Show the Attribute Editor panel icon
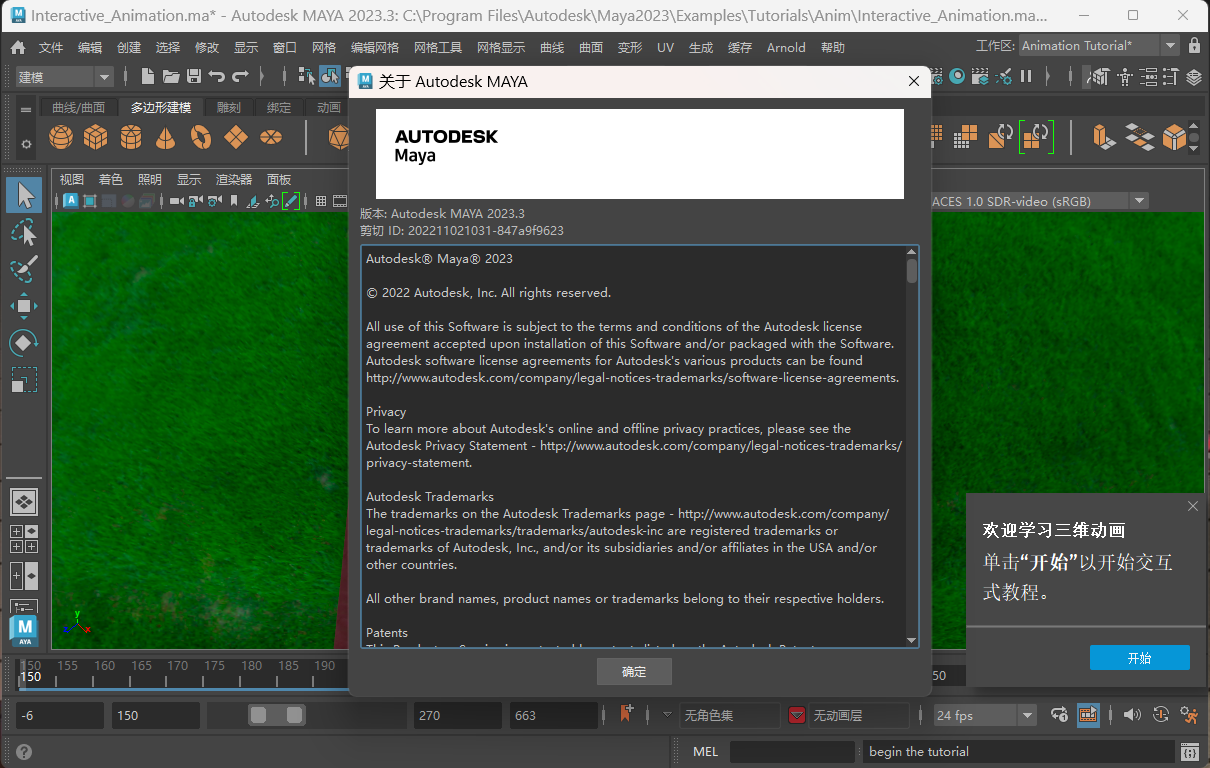 click(1148, 76)
